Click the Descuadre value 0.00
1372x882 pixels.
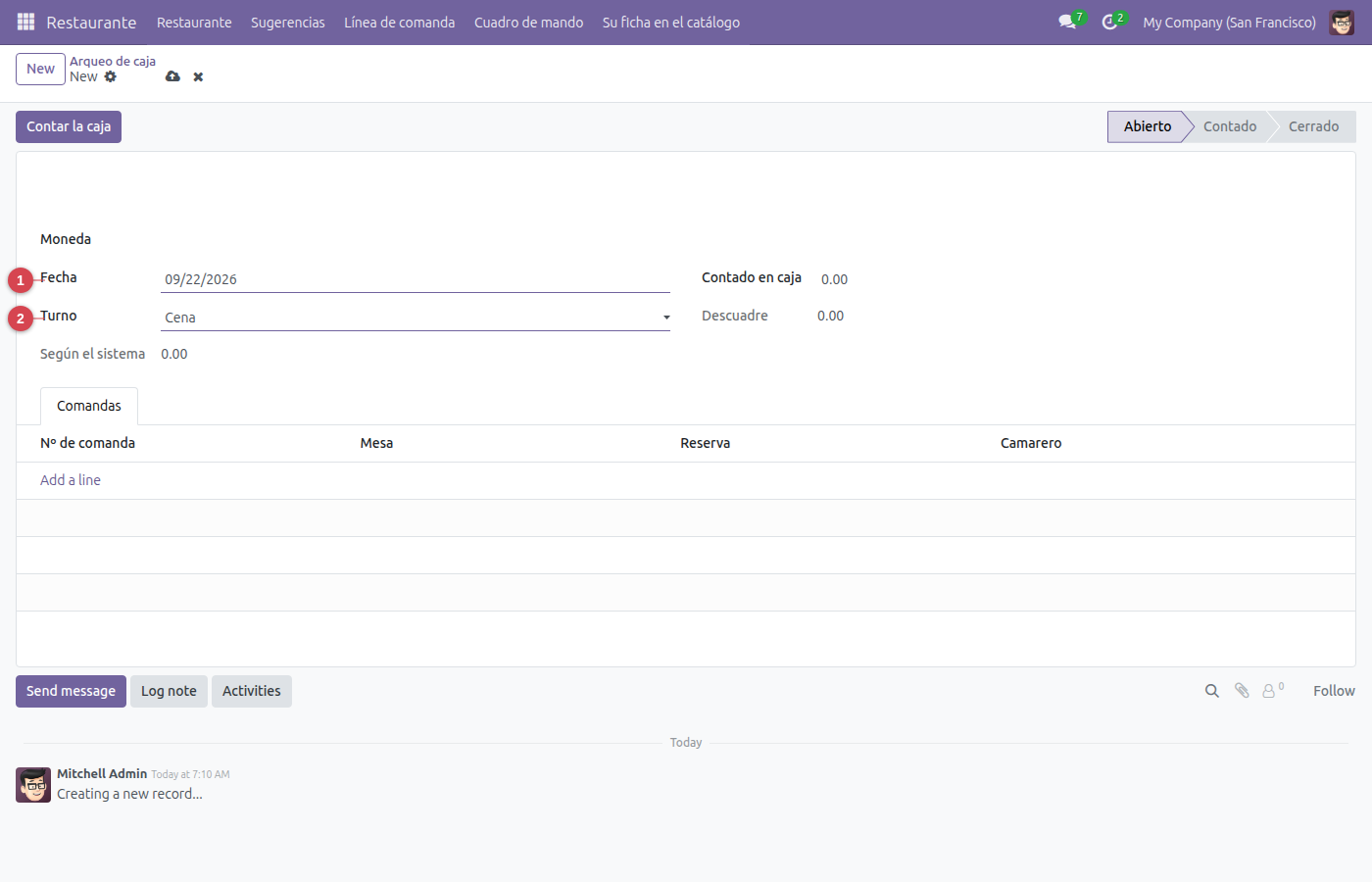tap(830, 316)
